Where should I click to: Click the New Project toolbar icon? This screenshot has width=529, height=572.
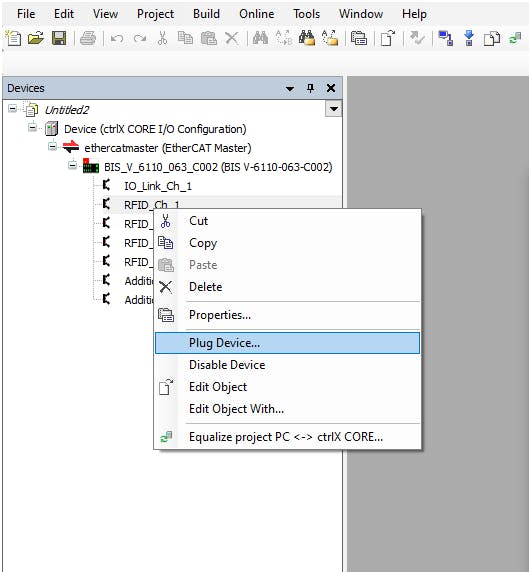click(x=13, y=38)
